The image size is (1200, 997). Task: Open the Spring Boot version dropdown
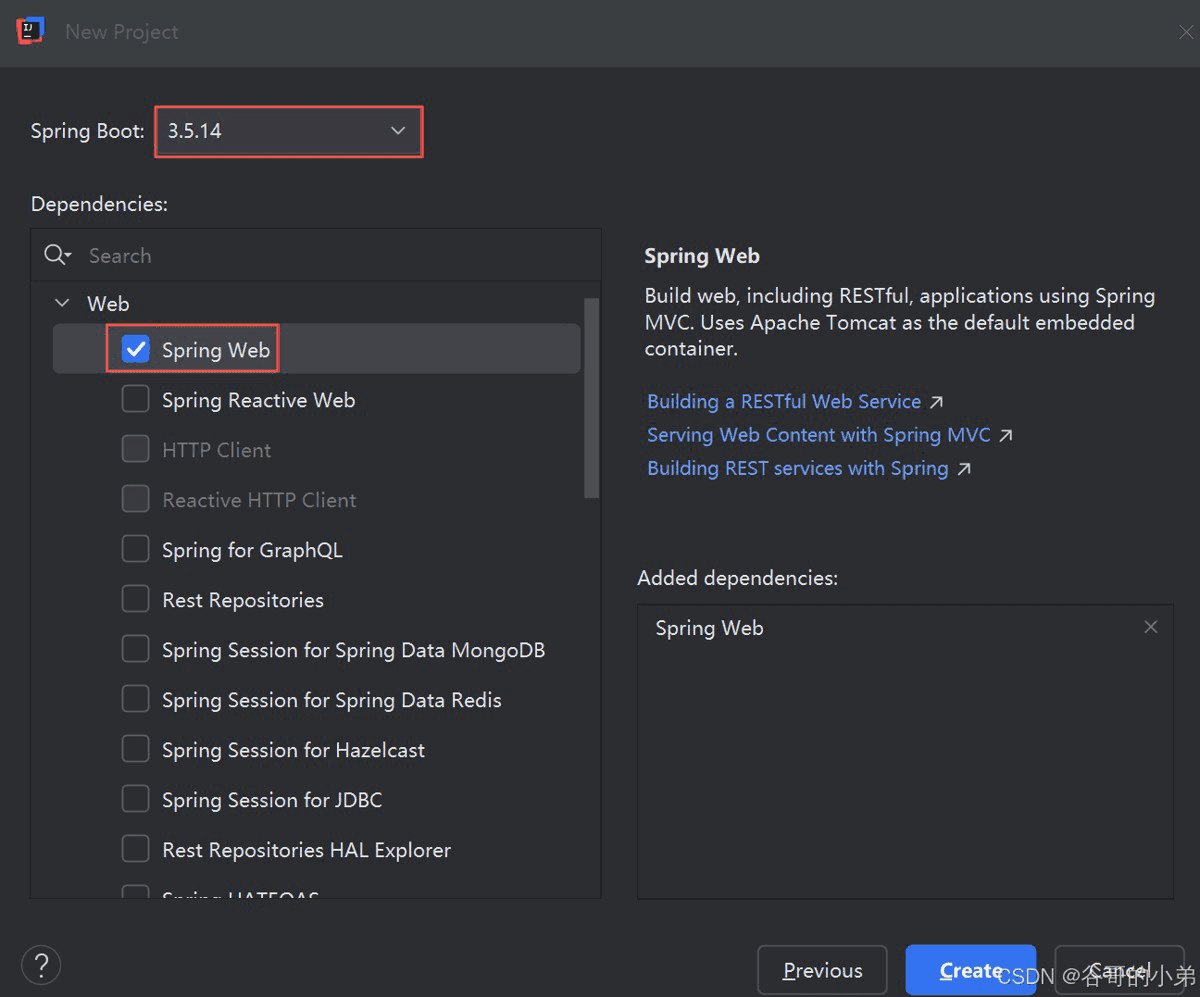pyautogui.click(x=289, y=131)
